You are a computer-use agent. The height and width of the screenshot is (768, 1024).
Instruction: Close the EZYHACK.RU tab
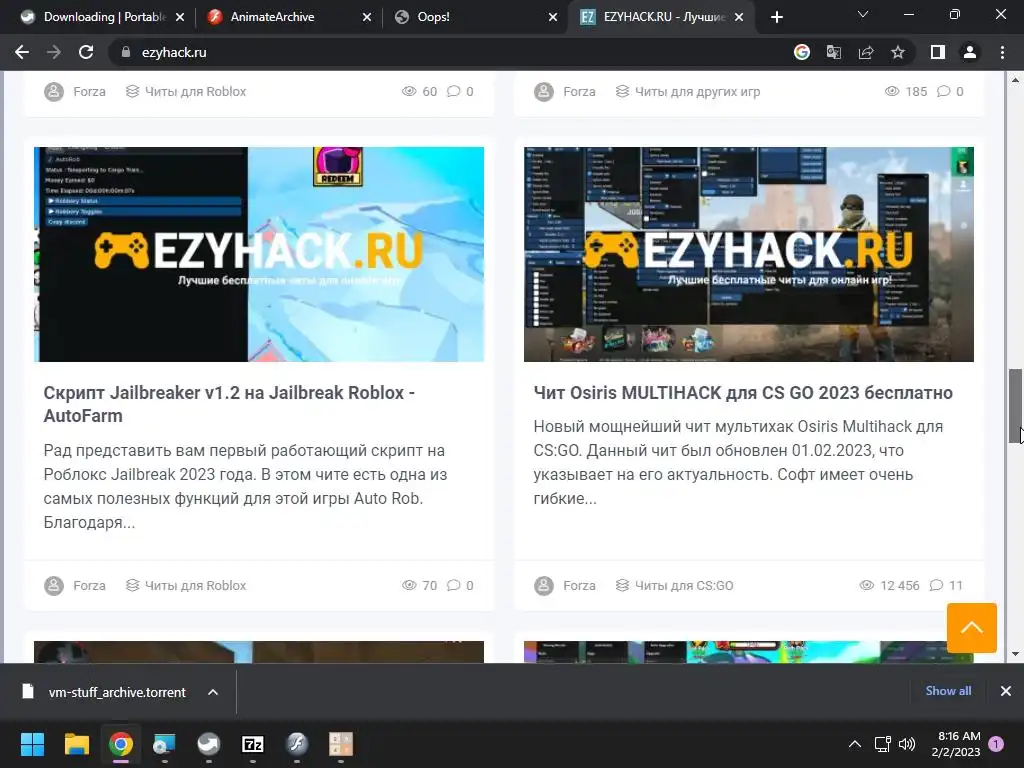(739, 17)
